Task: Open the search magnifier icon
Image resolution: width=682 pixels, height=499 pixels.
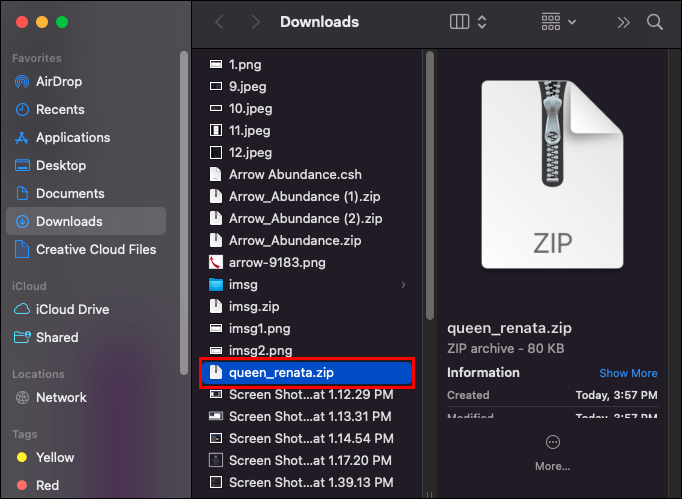Action: tap(655, 22)
